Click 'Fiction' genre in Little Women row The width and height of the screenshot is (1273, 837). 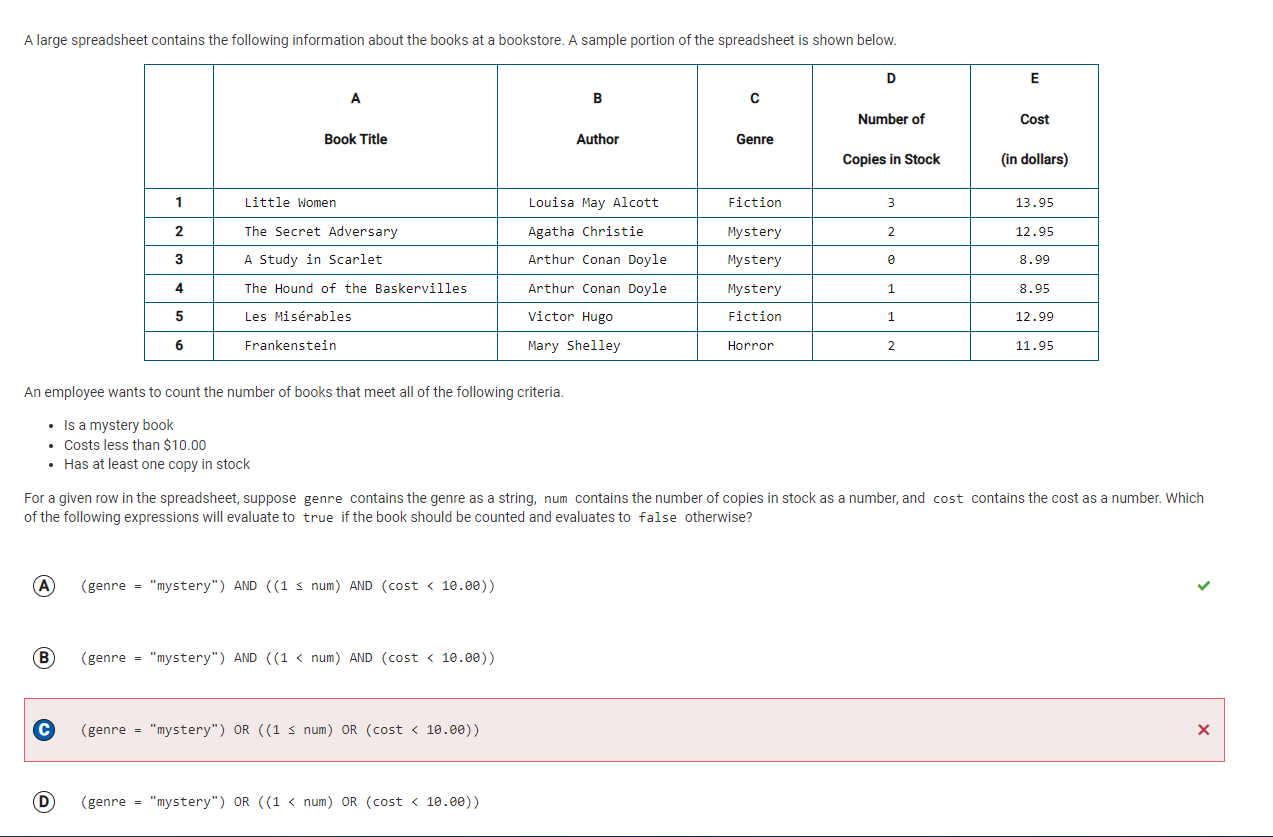click(754, 203)
